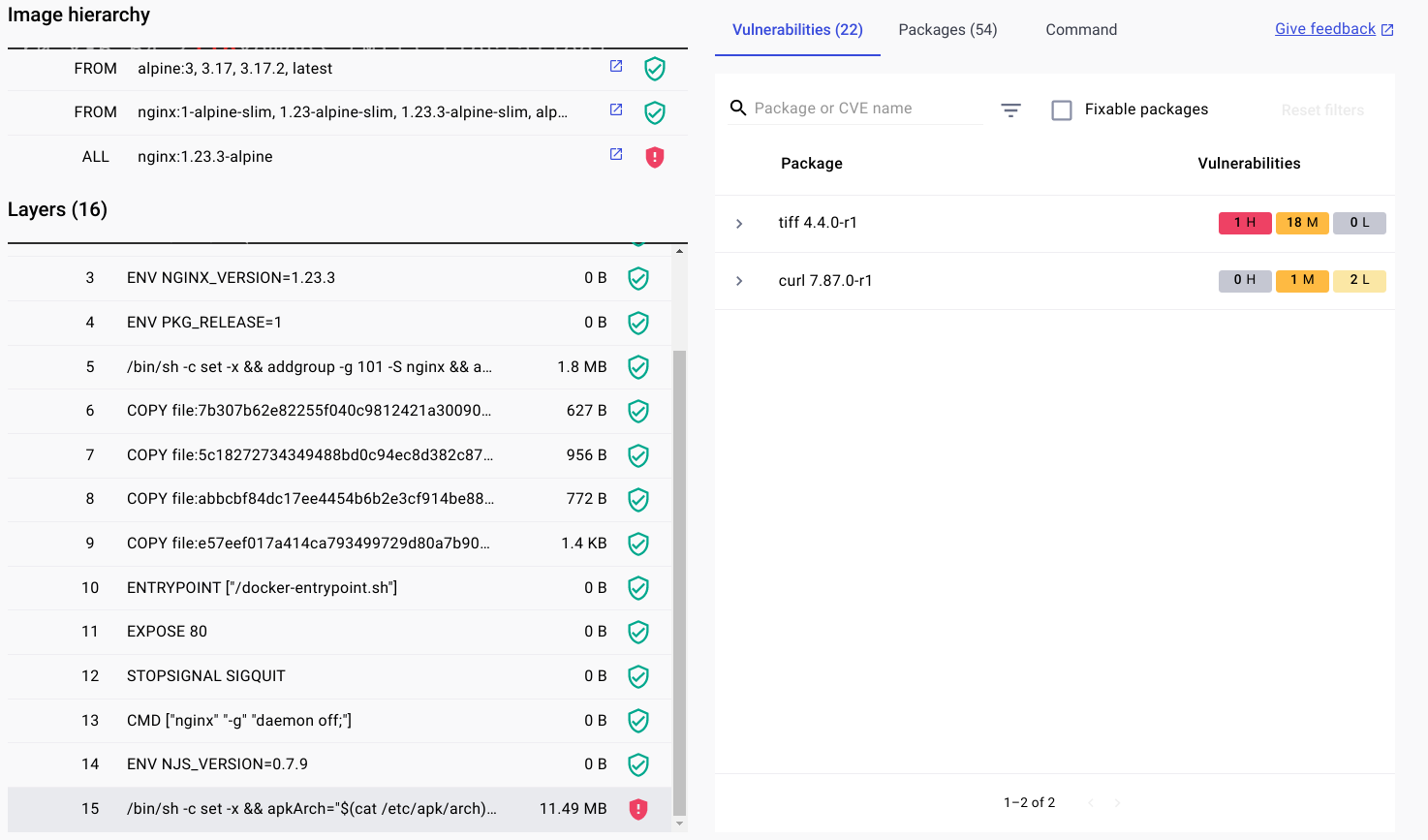
Task: Click tiff 18 M medium severity badge
Action: click(1302, 223)
